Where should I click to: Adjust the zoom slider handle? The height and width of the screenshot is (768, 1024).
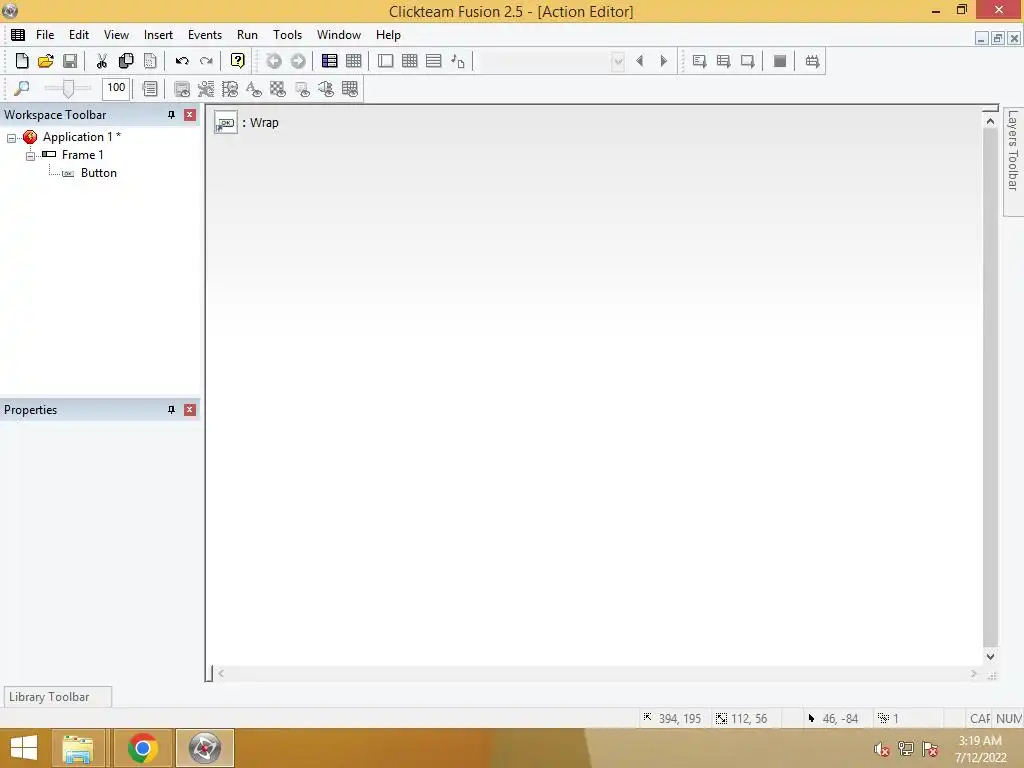[68, 88]
